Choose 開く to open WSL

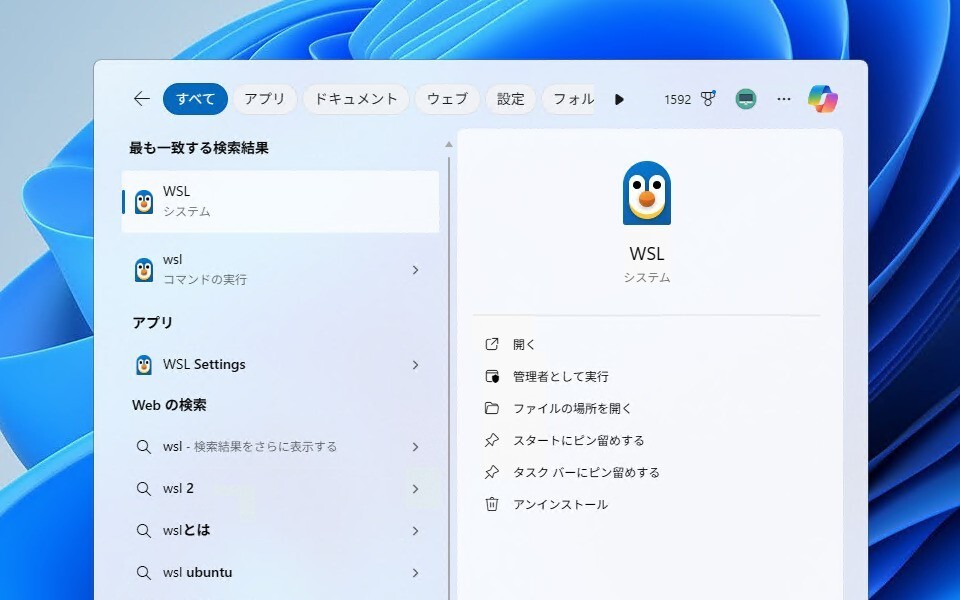pyautogui.click(x=524, y=345)
